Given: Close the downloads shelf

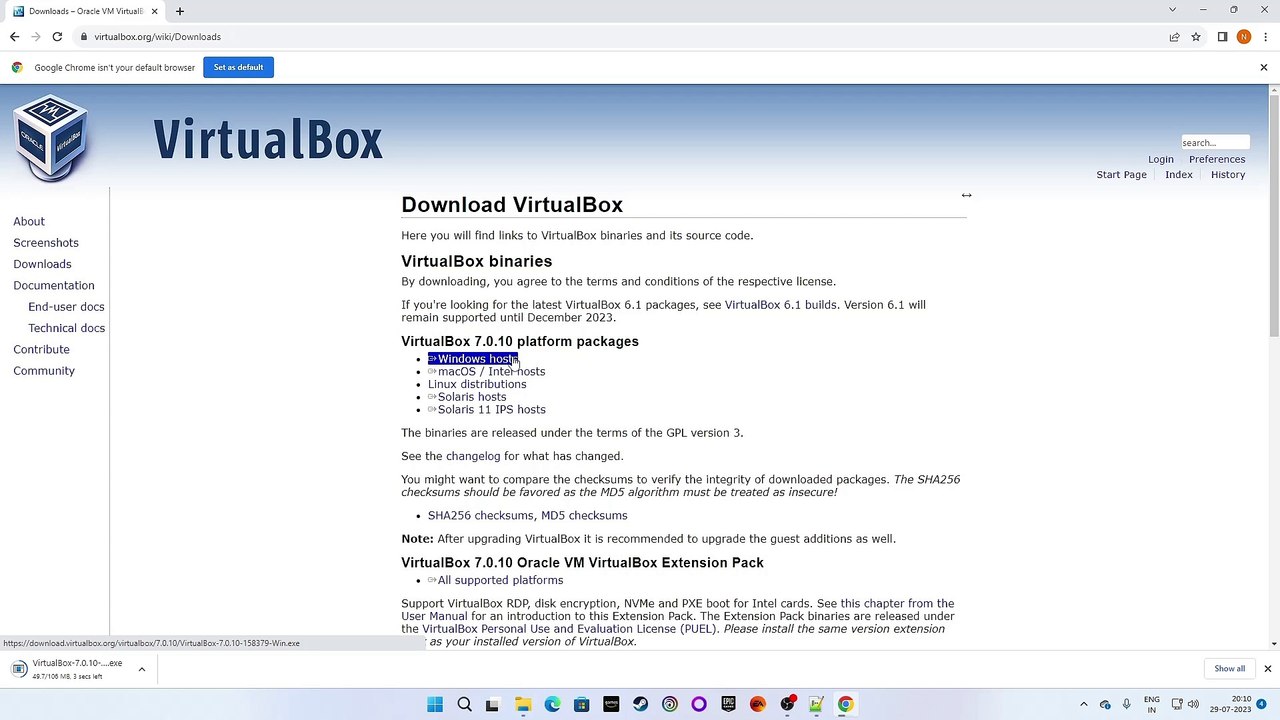Looking at the screenshot, I should 1267,669.
